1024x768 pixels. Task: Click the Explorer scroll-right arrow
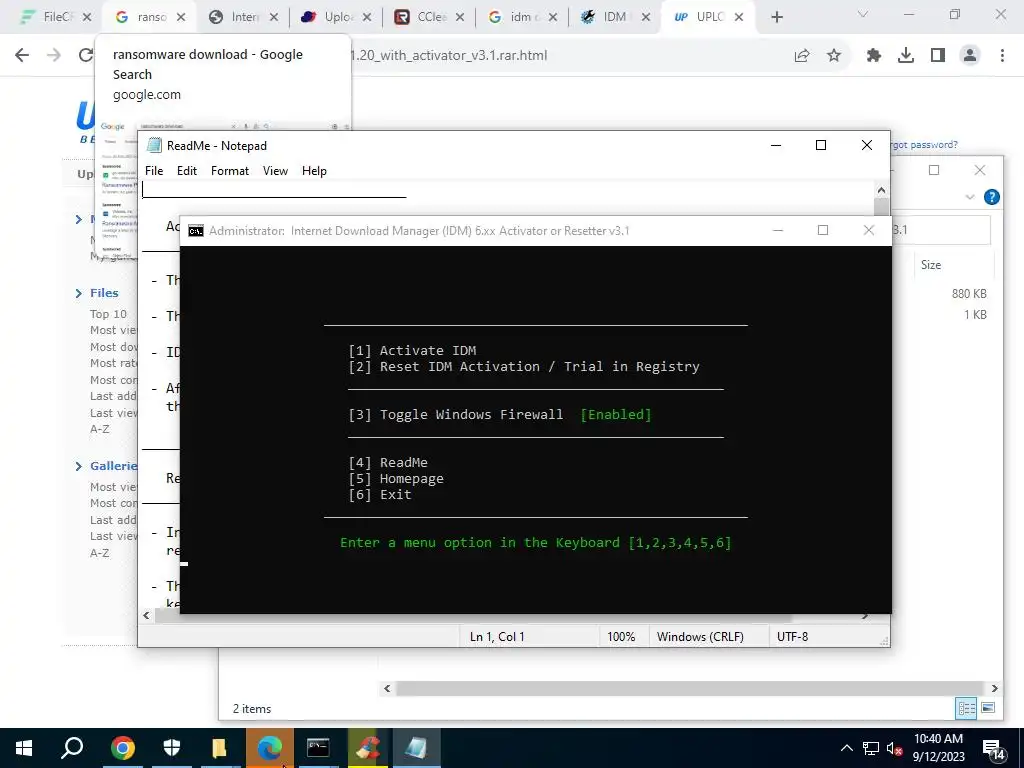[x=995, y=688]
